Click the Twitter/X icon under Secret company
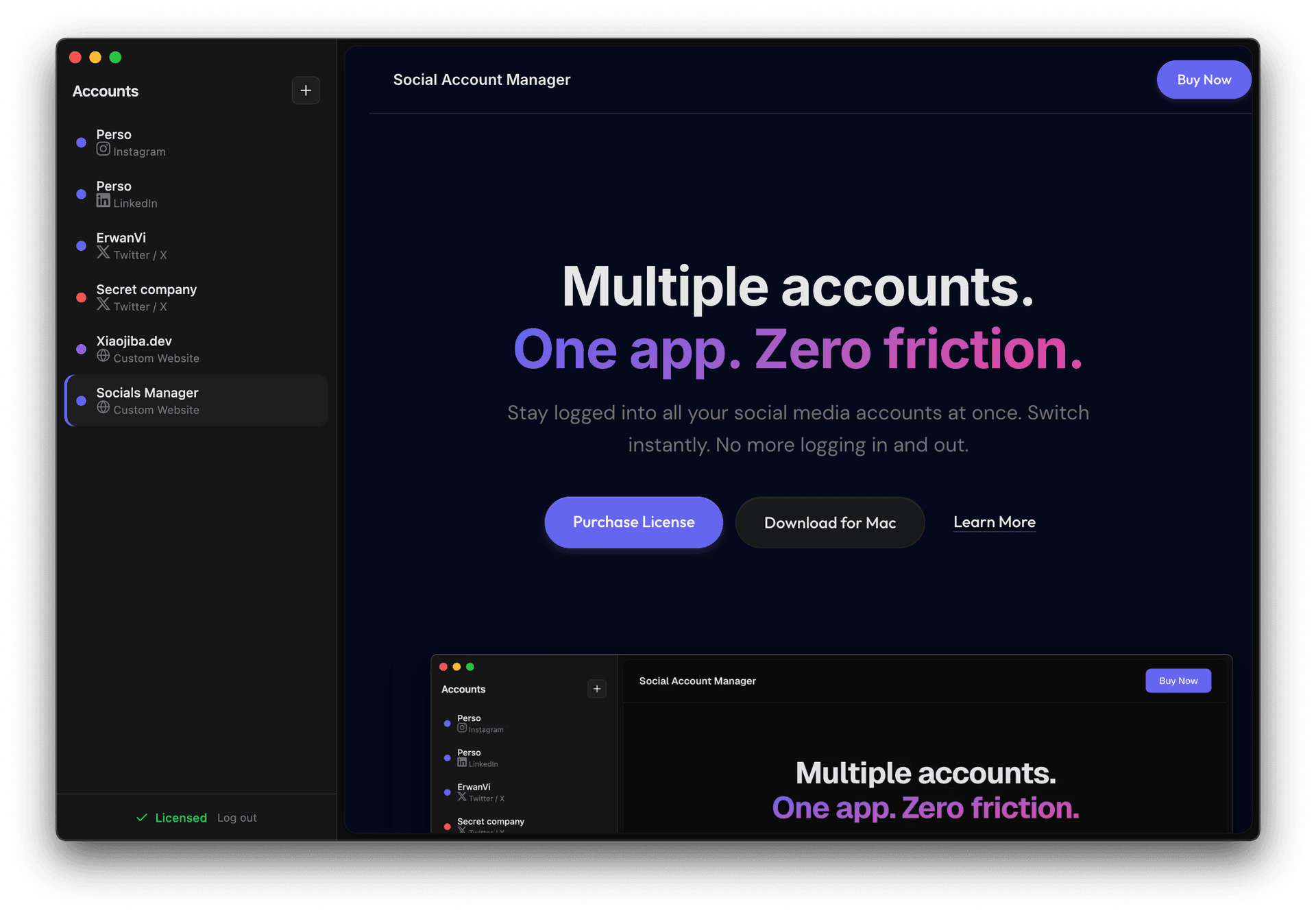Image resolution: width=1316 pixels, height=915 pixels. [x=103, y=306]
